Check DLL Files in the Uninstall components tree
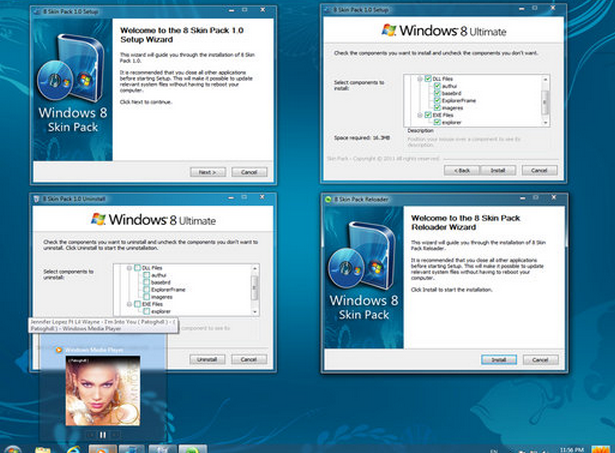This screenshot has height=453, width=615. click(137, 268)
